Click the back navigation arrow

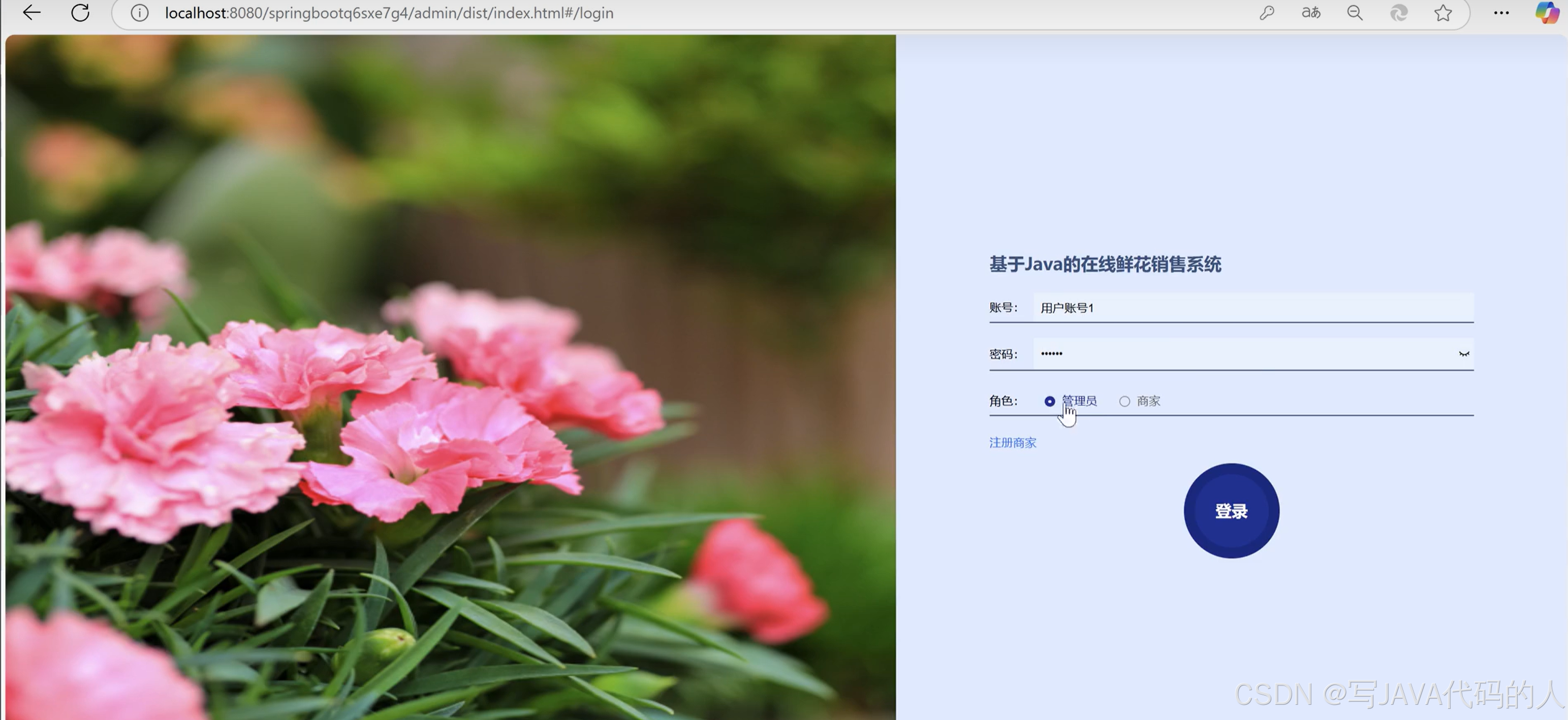(31, 13)
